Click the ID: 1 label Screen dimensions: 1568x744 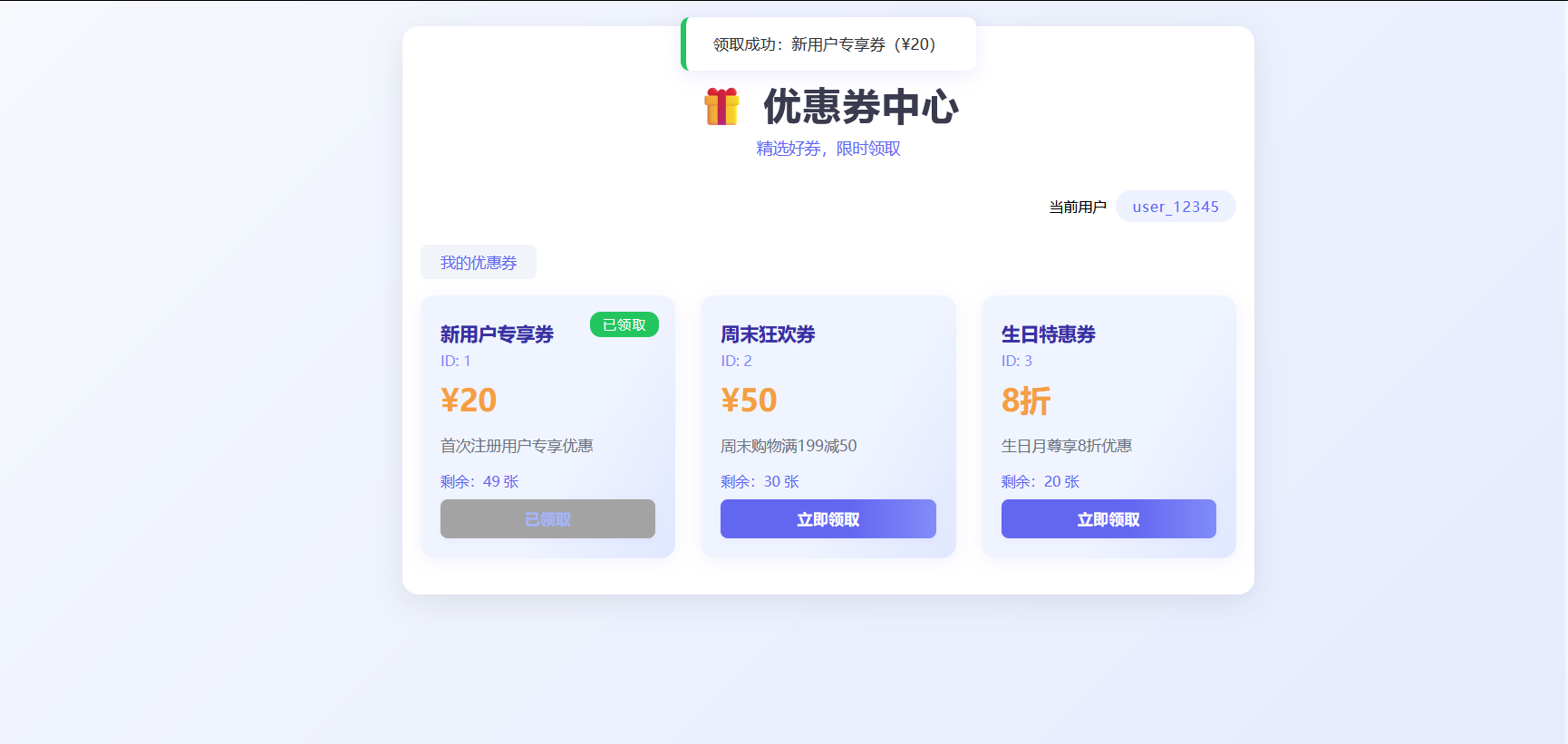pos(456,361)
